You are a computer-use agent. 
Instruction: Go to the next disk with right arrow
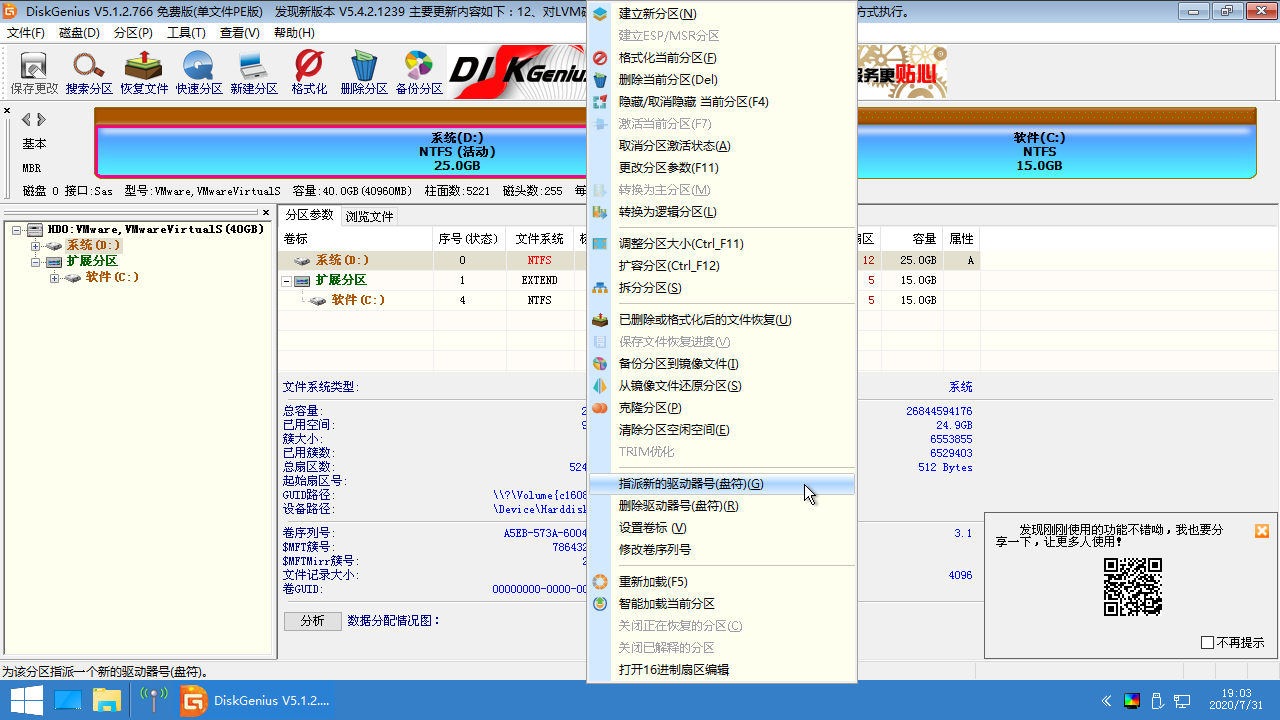[x=42, y=119]
